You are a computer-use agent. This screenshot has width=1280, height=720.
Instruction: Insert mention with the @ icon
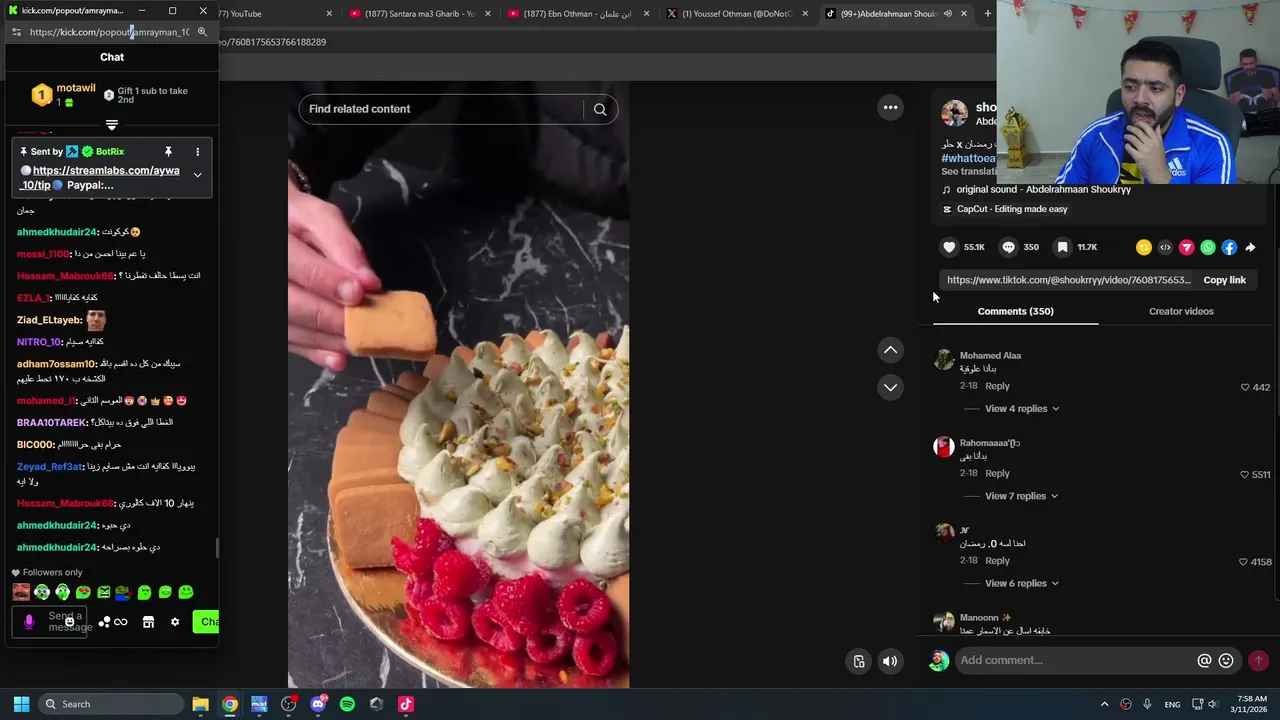pyautogui.click(x=1204, y=660)
